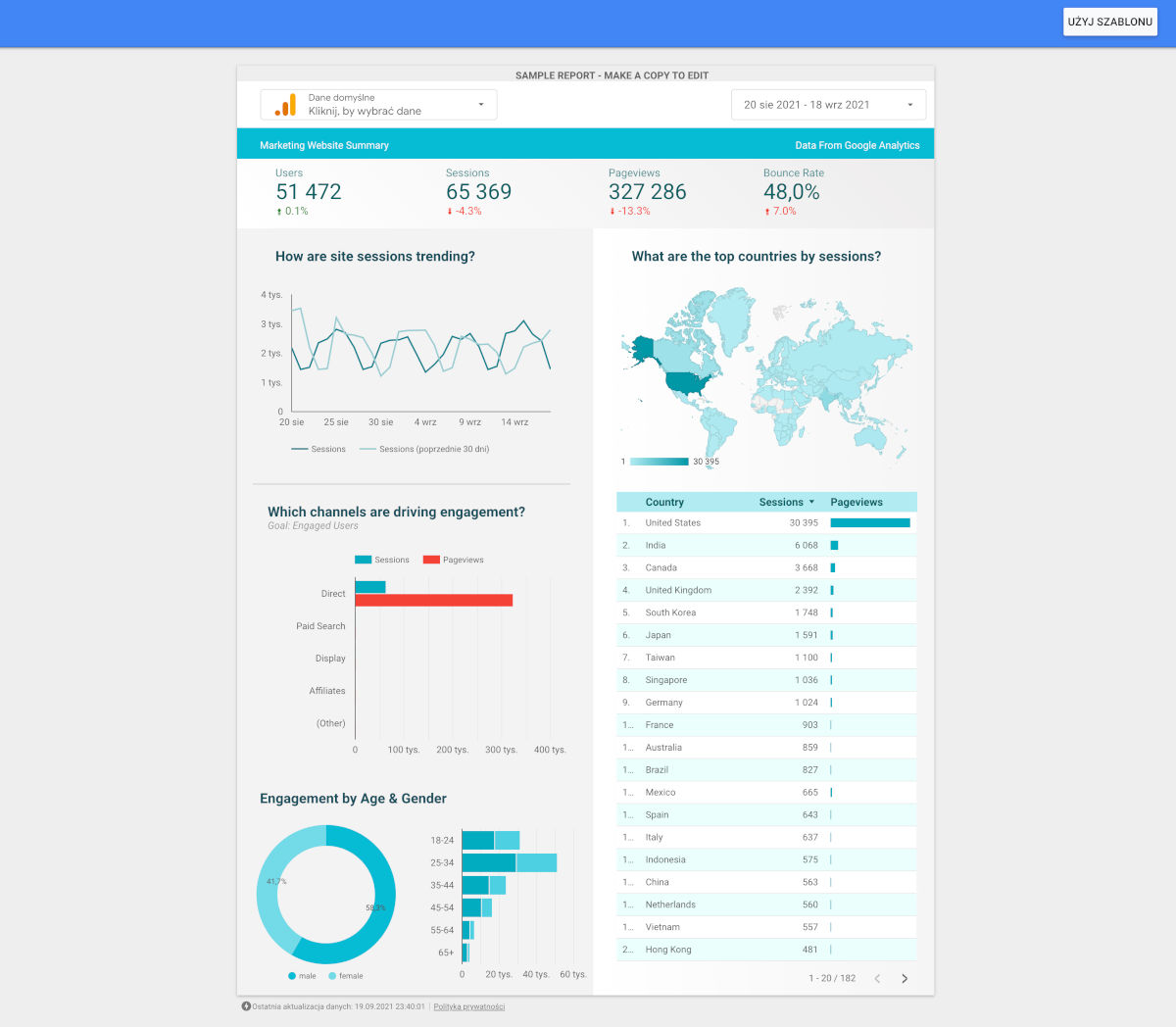Select the Brazil table row
The height and width of the screenshot is (1027, 1176).
pyautogui.click(x=766, y=771)
